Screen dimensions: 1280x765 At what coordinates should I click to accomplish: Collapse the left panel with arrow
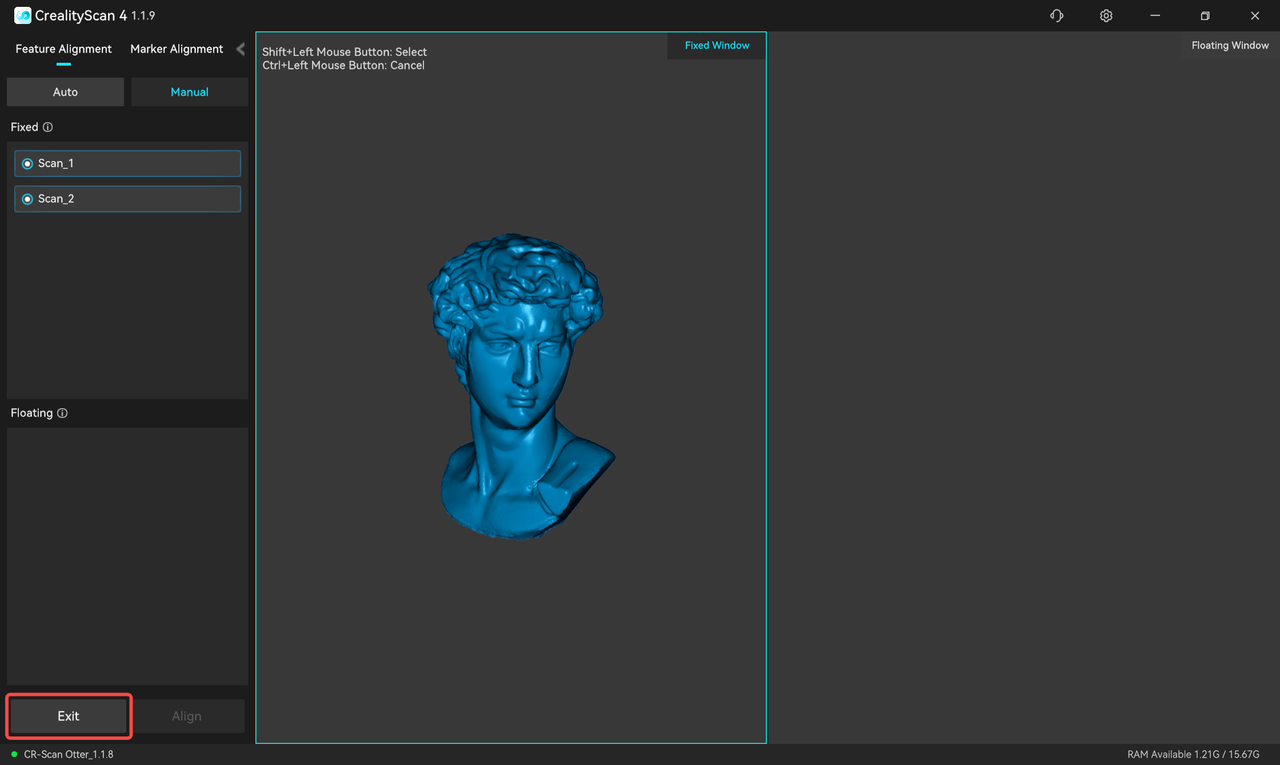(240, 49)
